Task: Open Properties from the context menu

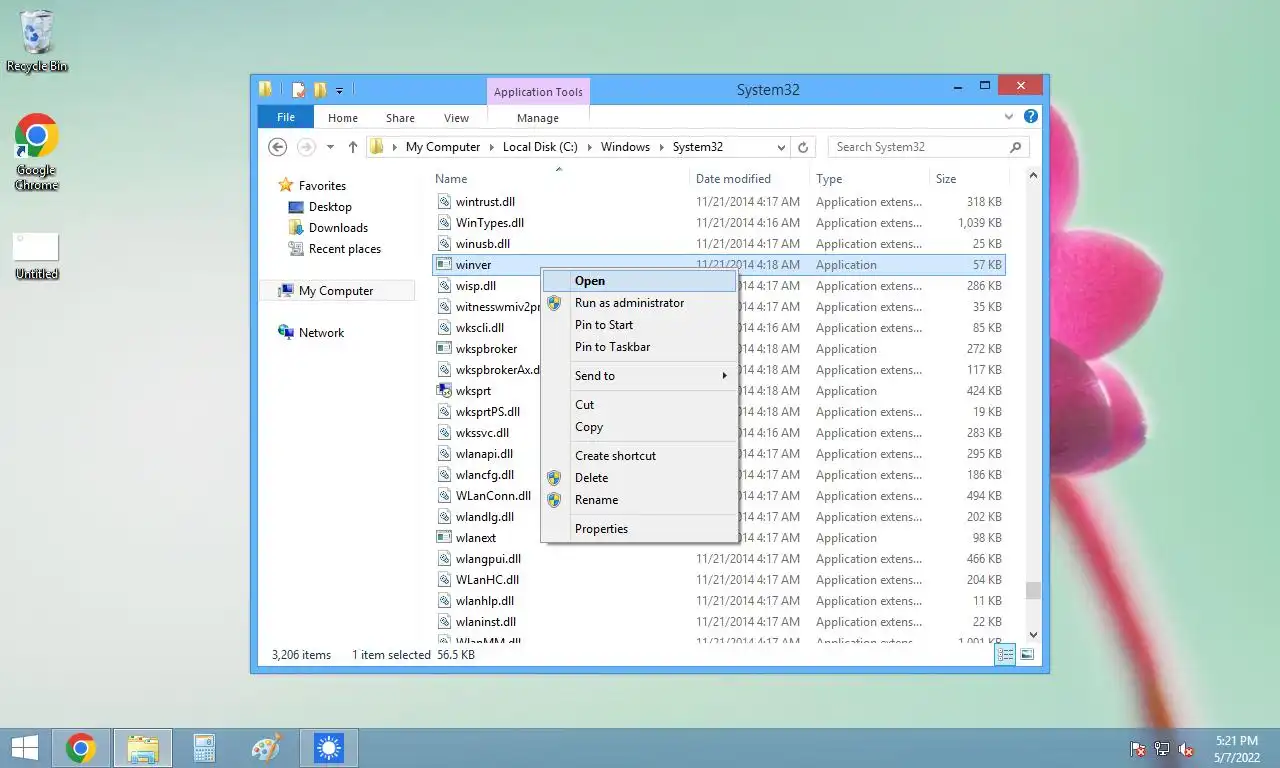Action: [639, 529]
